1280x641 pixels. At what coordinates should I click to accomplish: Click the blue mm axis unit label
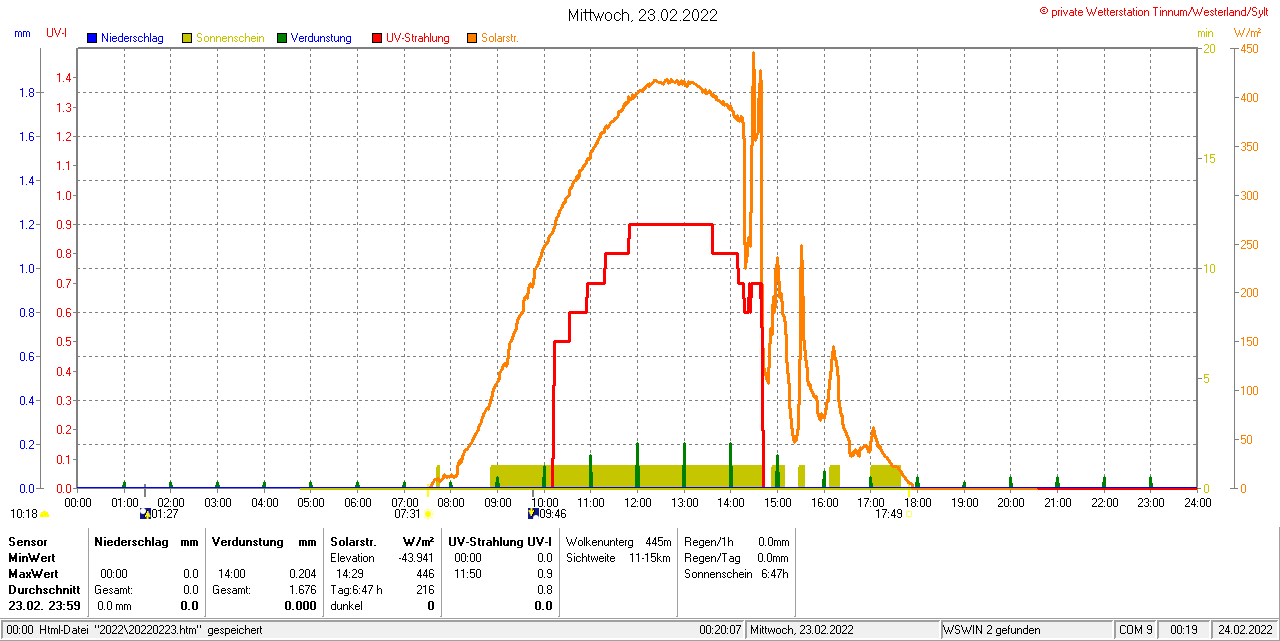(x=22, y=33)
